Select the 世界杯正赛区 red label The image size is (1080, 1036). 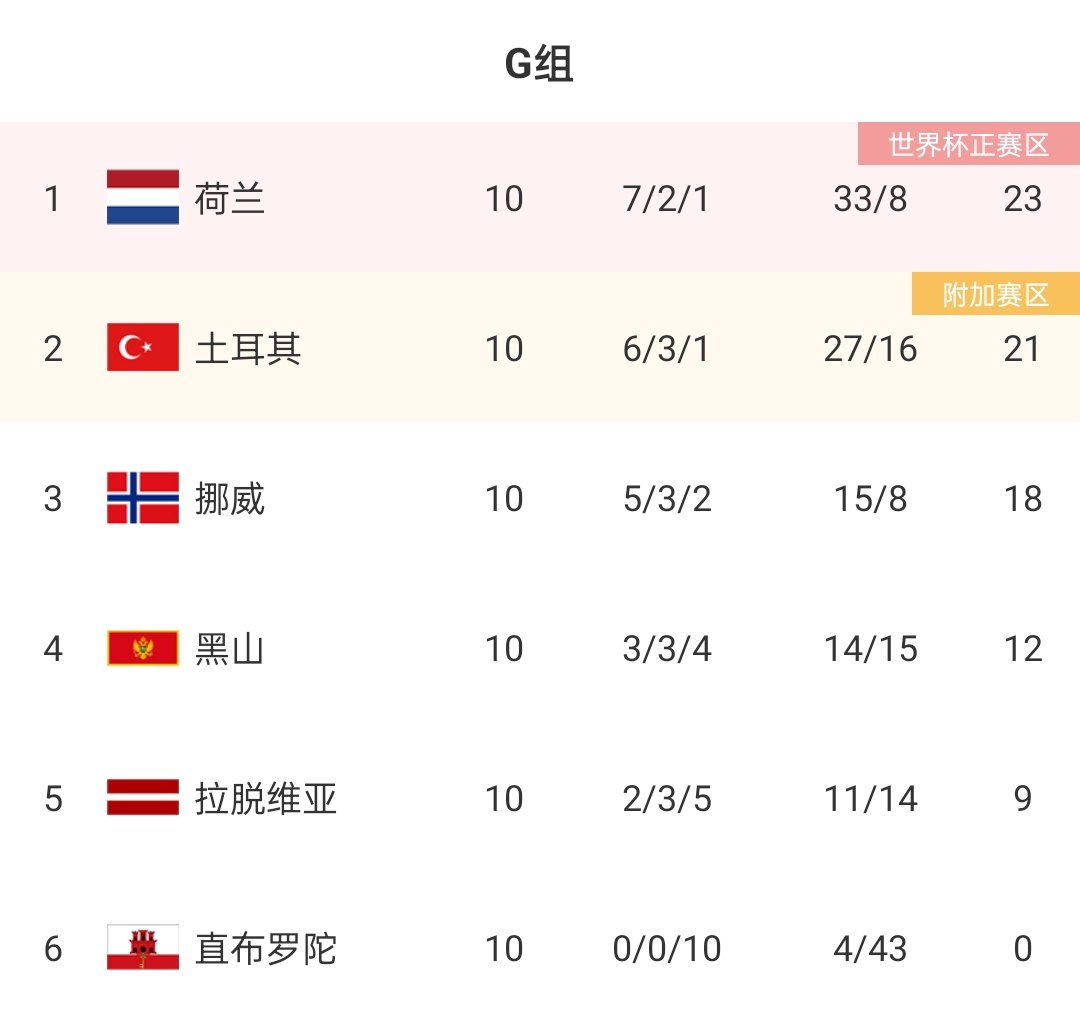pos(968,144)
